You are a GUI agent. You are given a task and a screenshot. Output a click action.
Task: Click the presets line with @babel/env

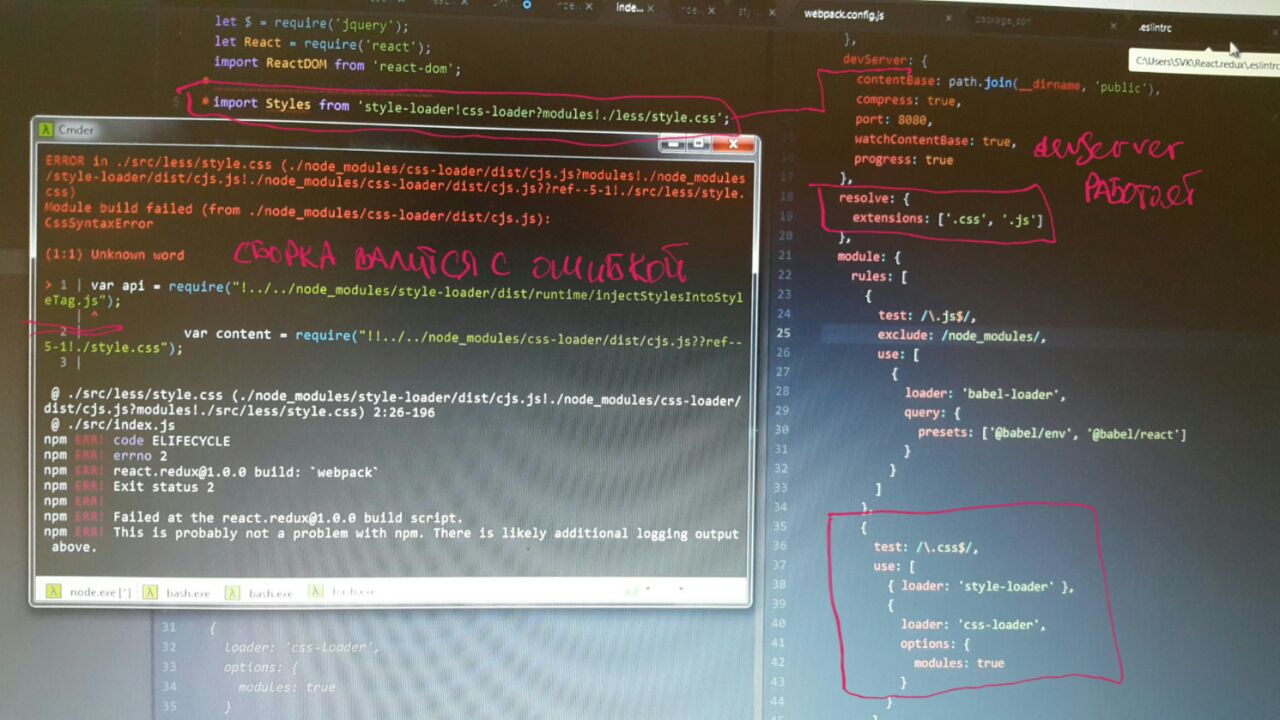coord(1051,434)
